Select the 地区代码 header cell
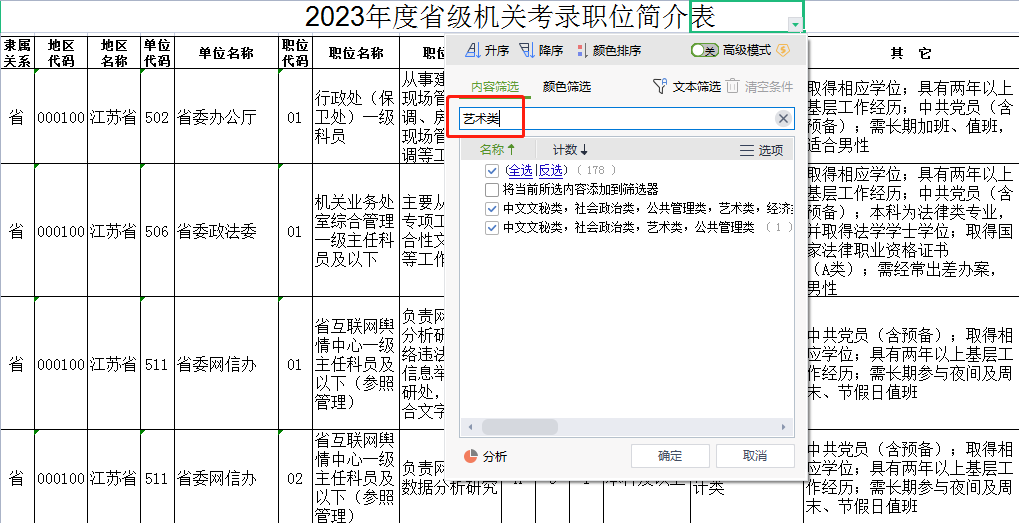Viewport: 1019px width, 523px height. 61,53
